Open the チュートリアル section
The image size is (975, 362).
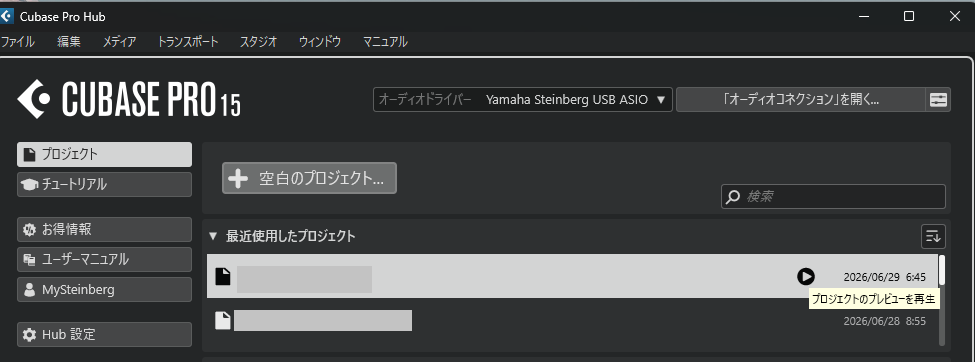[104, 184]
